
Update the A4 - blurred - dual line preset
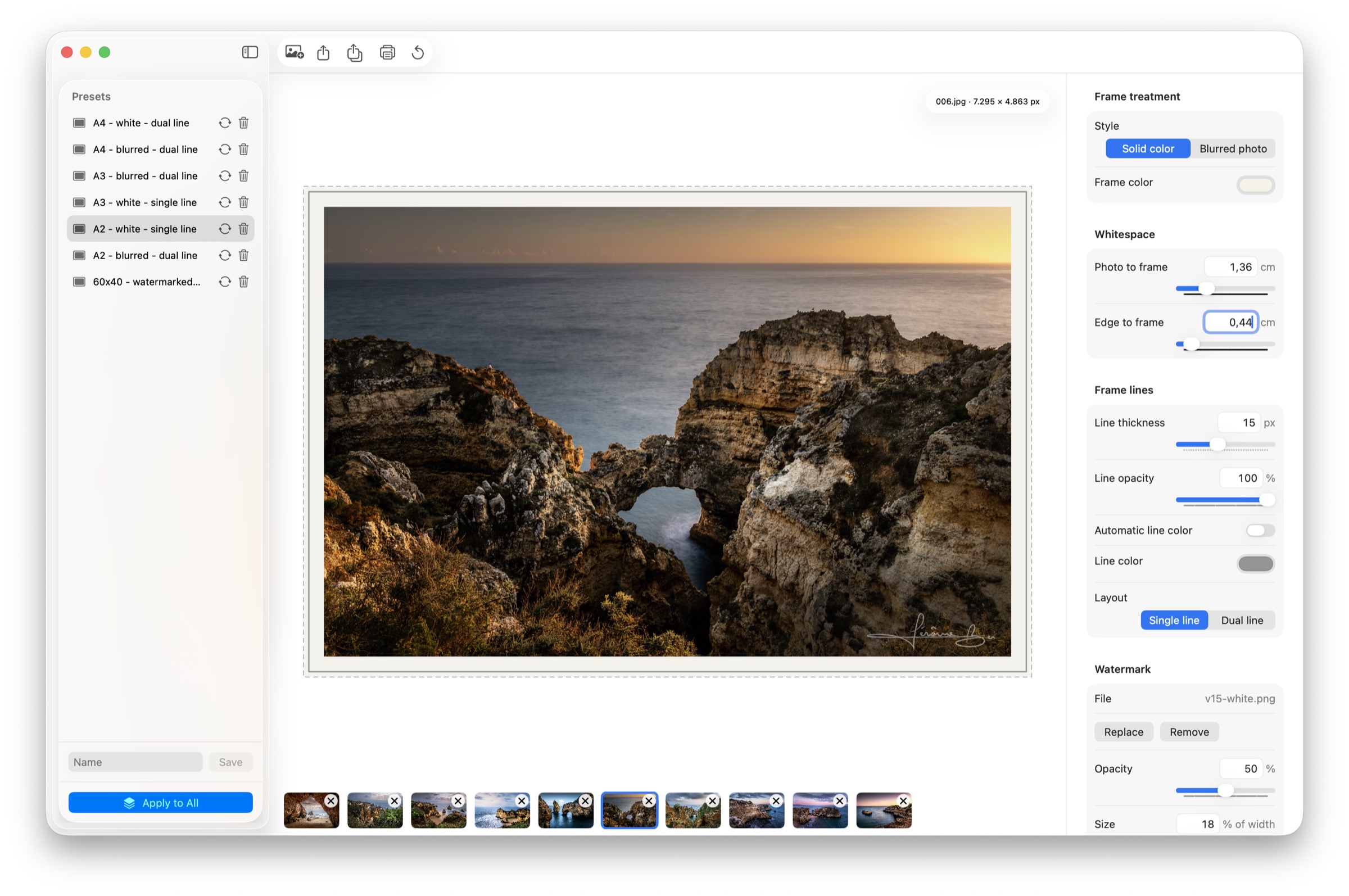tap(225, 149)
